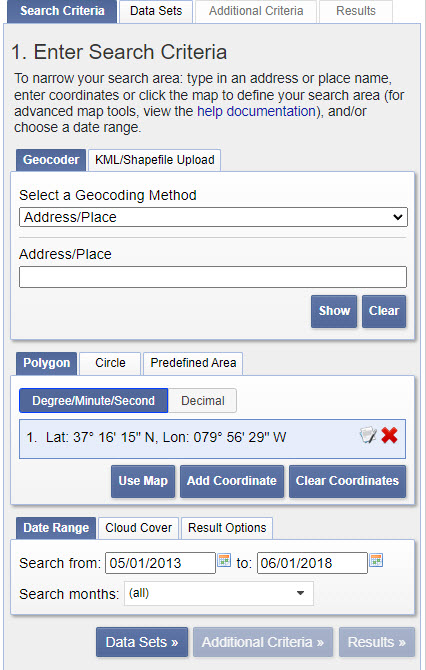Click the Show button
Viewport: 426px width, 670px height.
click(334, 311)
